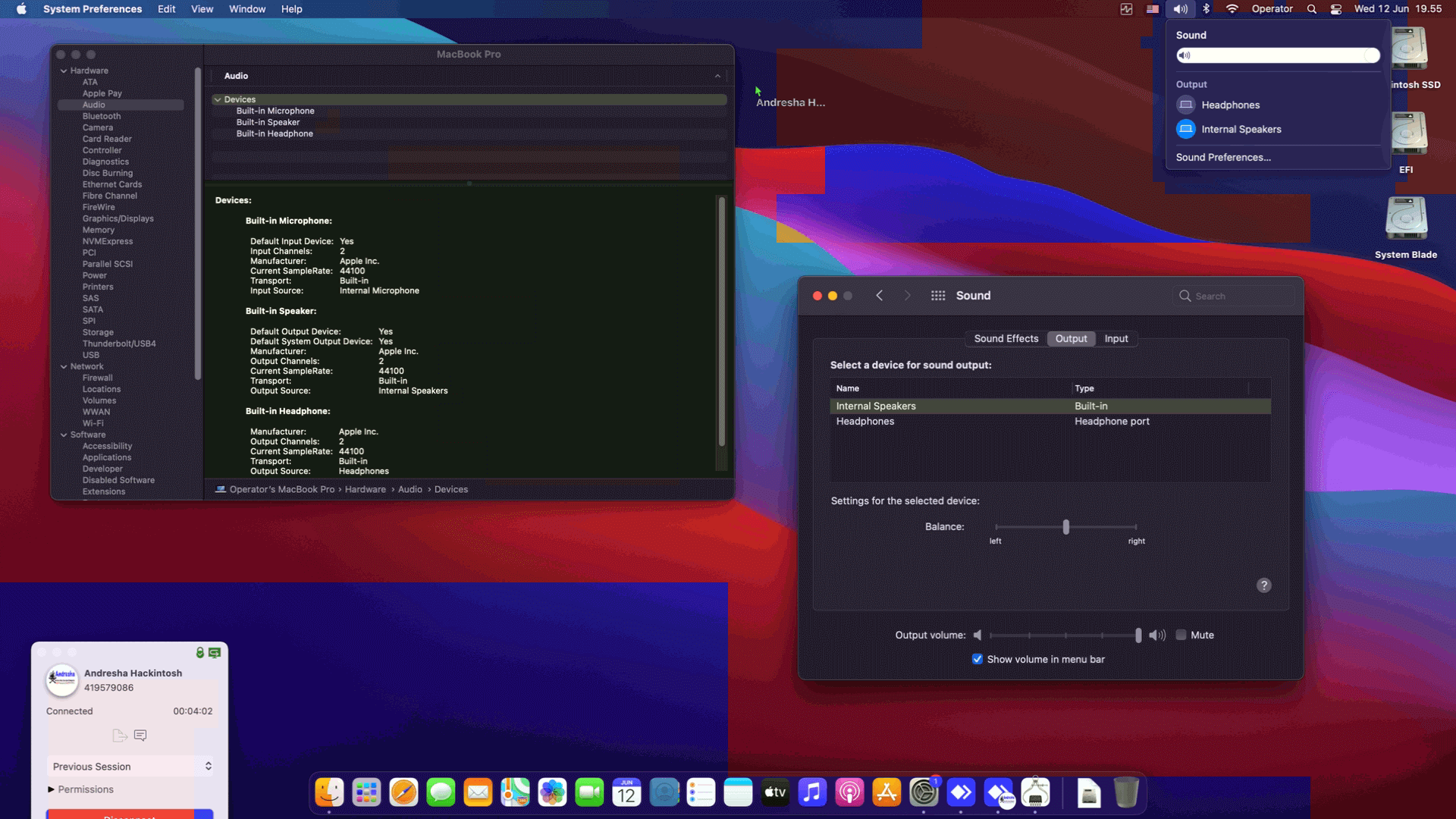Open Control Centre icon in menu bar

click(1336, 9)
